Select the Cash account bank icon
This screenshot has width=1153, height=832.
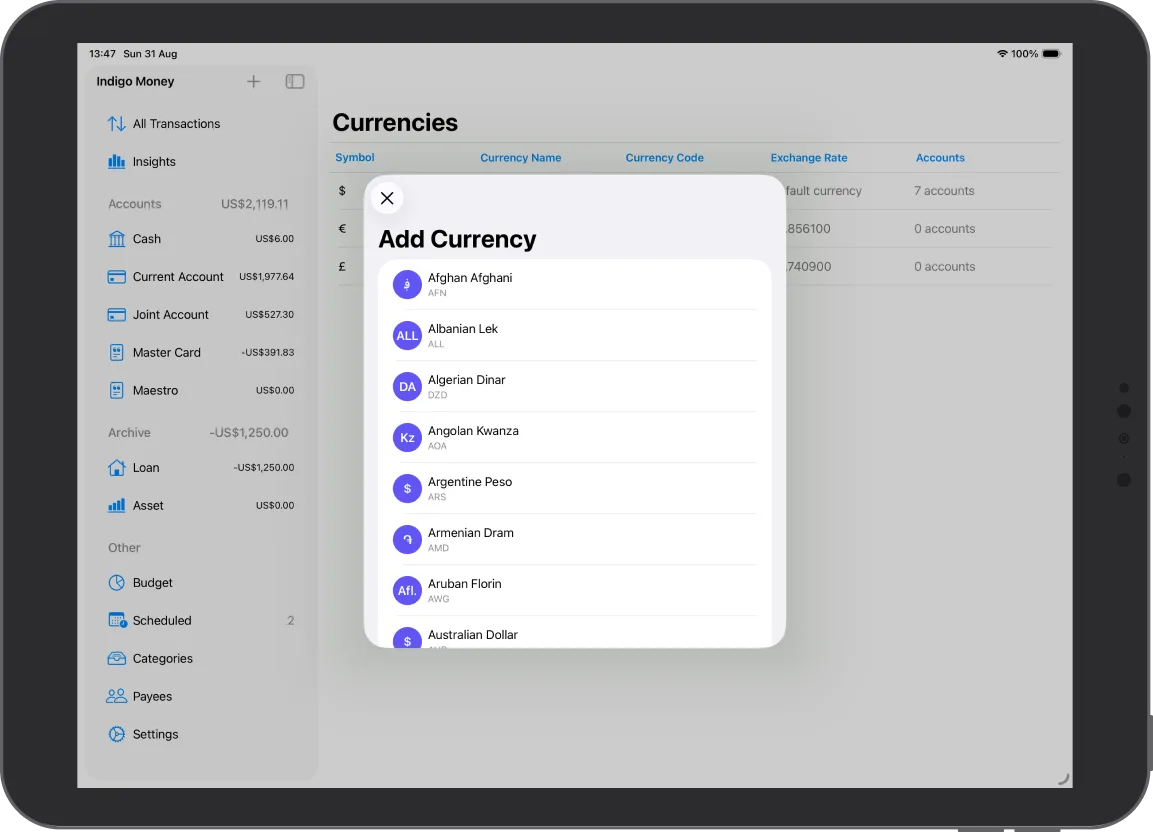click(x=117, y=239)
